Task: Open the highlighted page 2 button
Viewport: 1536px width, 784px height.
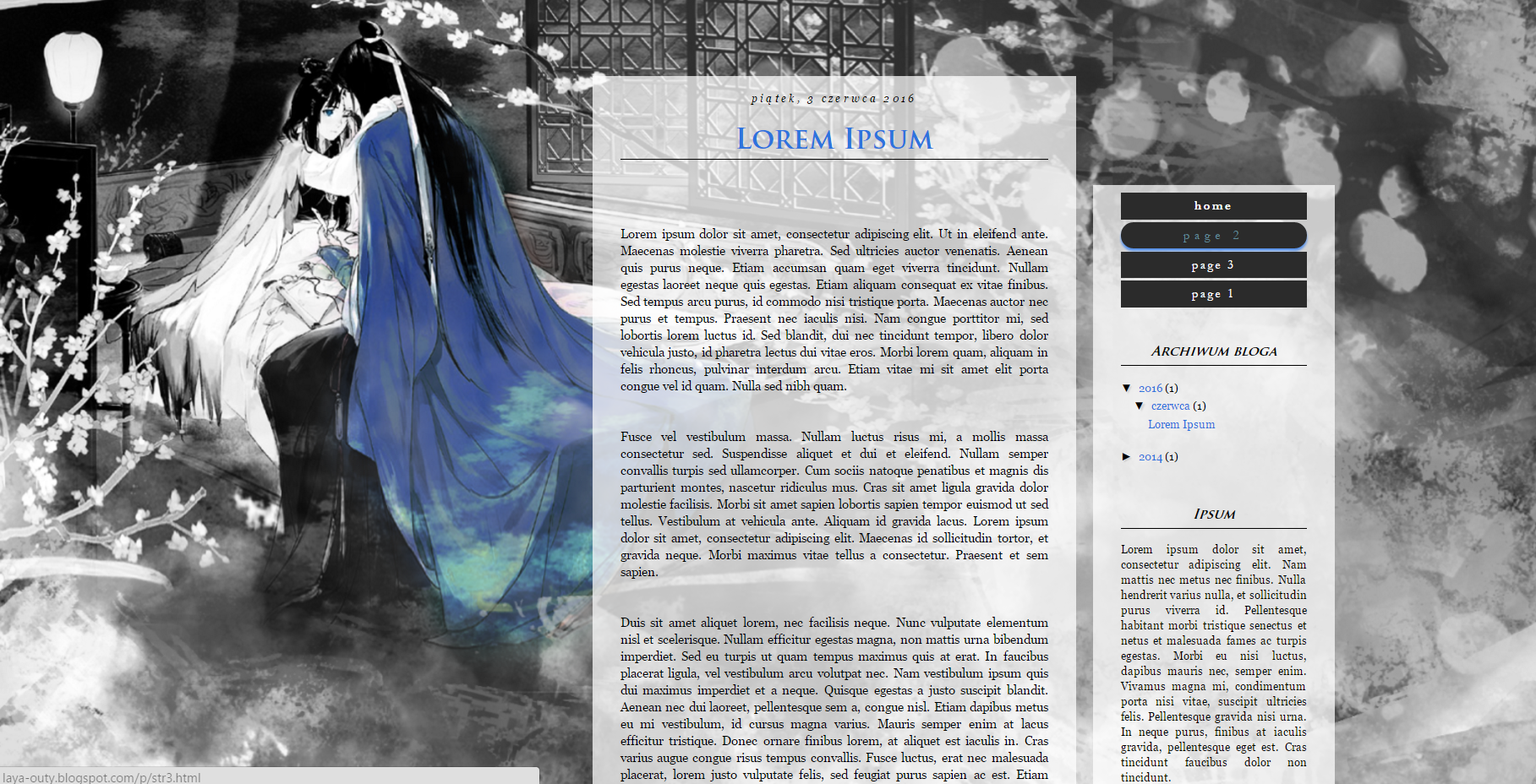Action: click(1213, 236)
